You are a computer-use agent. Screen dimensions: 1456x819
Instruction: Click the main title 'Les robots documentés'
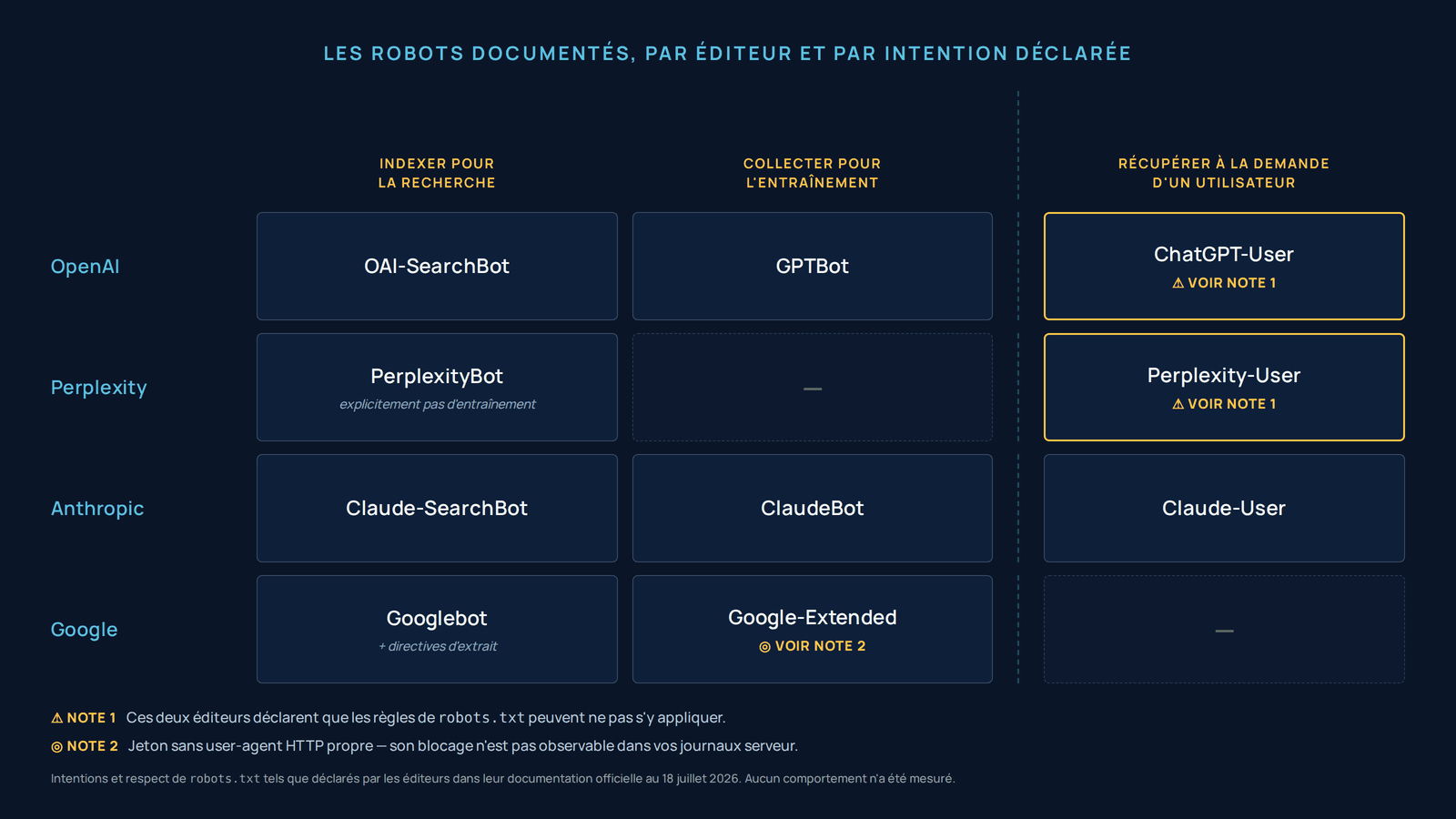point(727,54)
